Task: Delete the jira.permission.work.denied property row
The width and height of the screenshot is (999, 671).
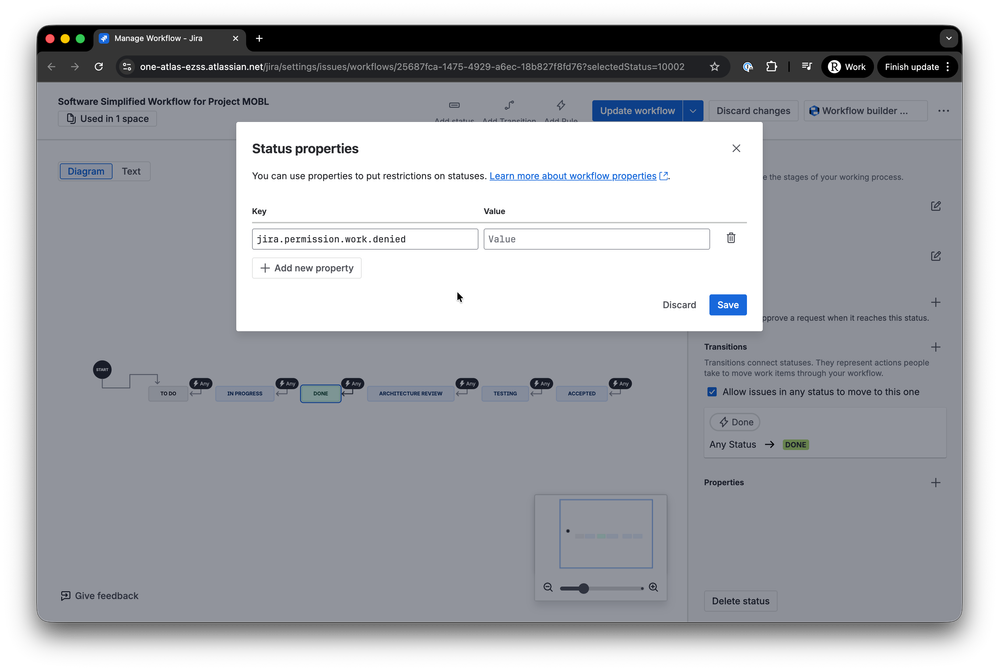Action: pyautogui.click(x=731, y=238)
